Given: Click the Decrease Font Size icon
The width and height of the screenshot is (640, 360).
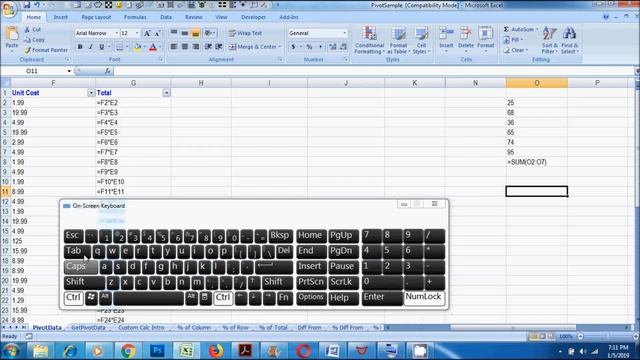Looking at the screenshot, I should tap(157, 33).
